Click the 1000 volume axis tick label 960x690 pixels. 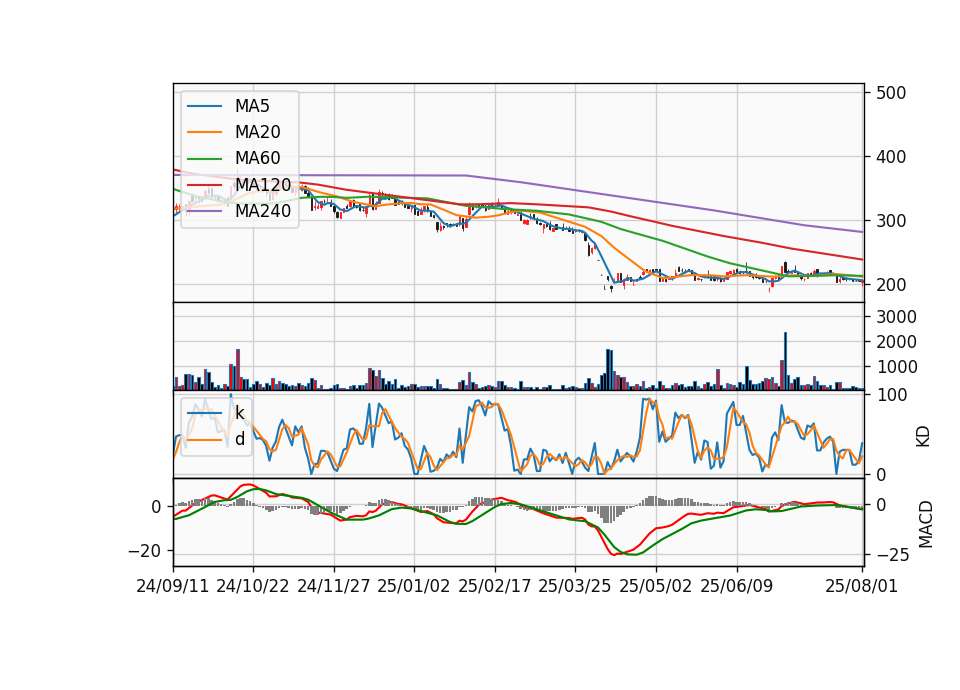(896, 367)
